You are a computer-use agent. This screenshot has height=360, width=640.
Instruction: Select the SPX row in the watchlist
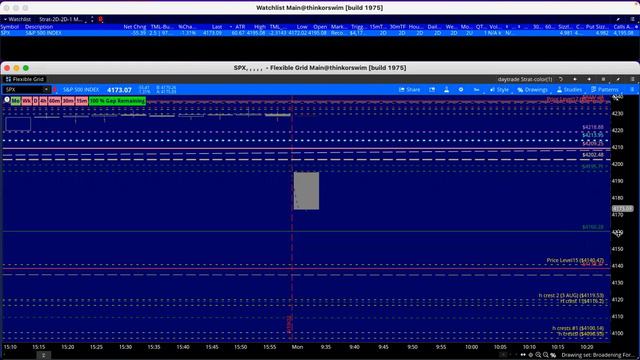[320, 33]
